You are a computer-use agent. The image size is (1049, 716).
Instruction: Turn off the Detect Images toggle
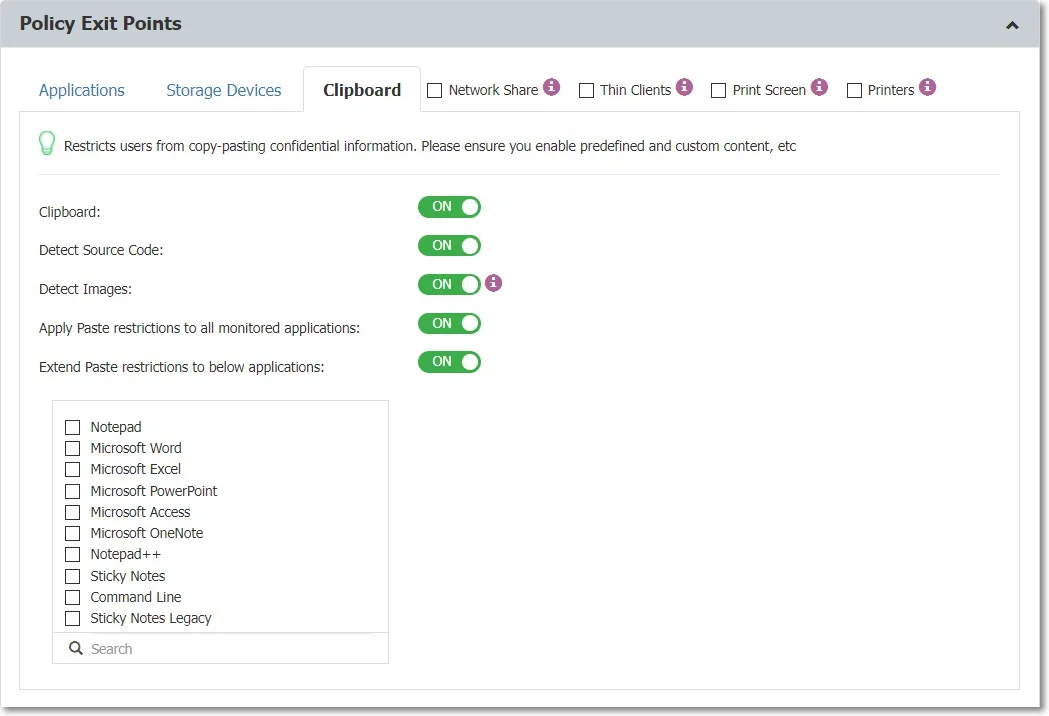coord(450,284)
